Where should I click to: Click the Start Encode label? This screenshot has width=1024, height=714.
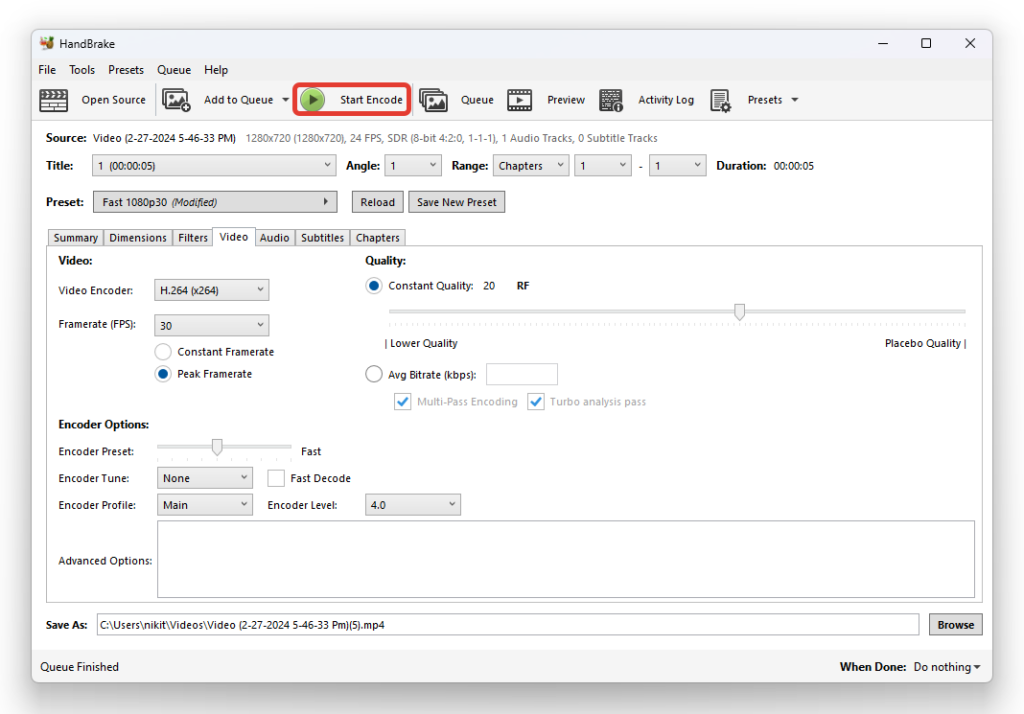click(371, 100)
